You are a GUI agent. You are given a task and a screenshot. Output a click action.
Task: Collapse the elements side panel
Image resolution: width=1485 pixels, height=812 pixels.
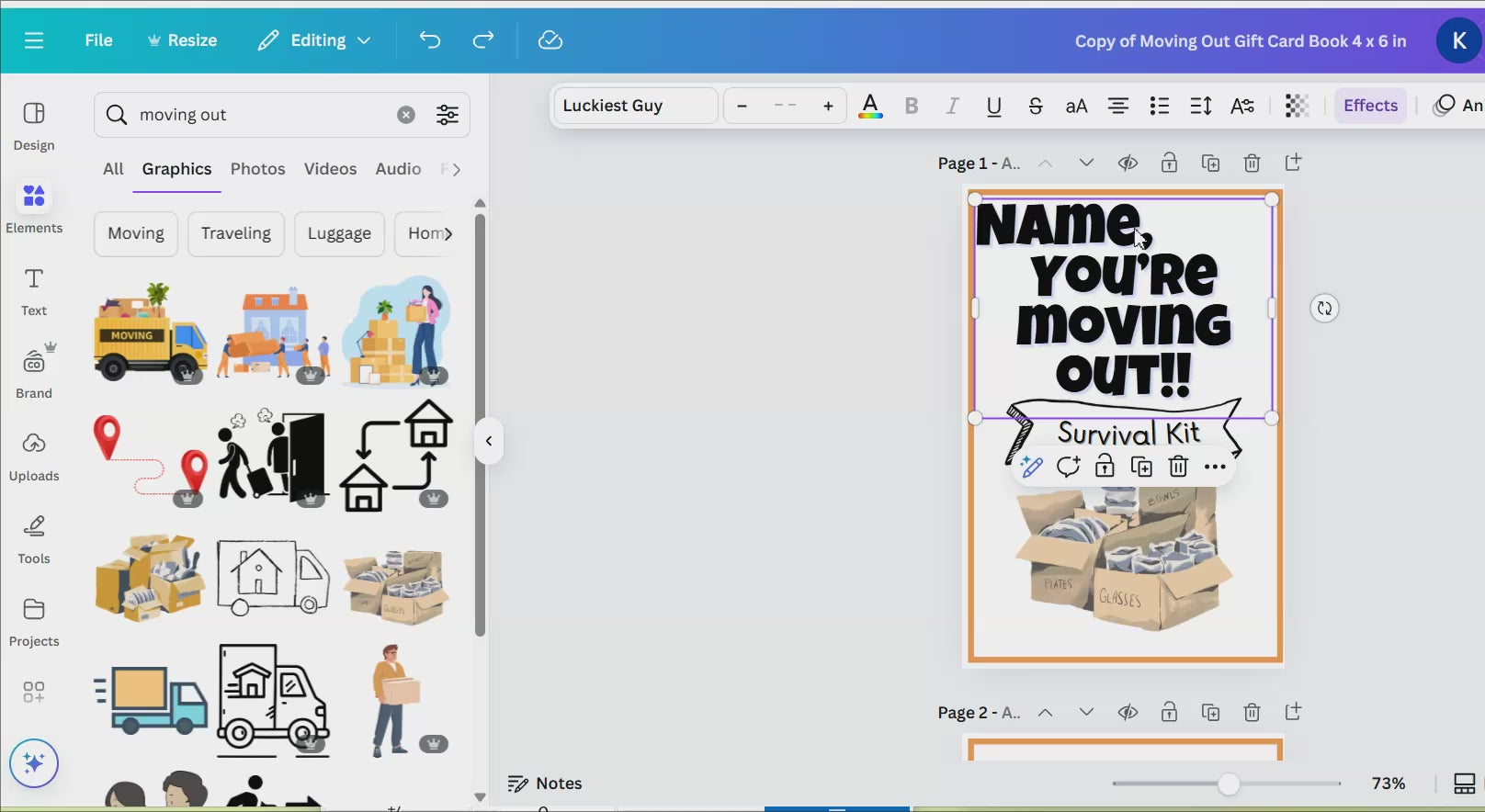coord(489,441)
